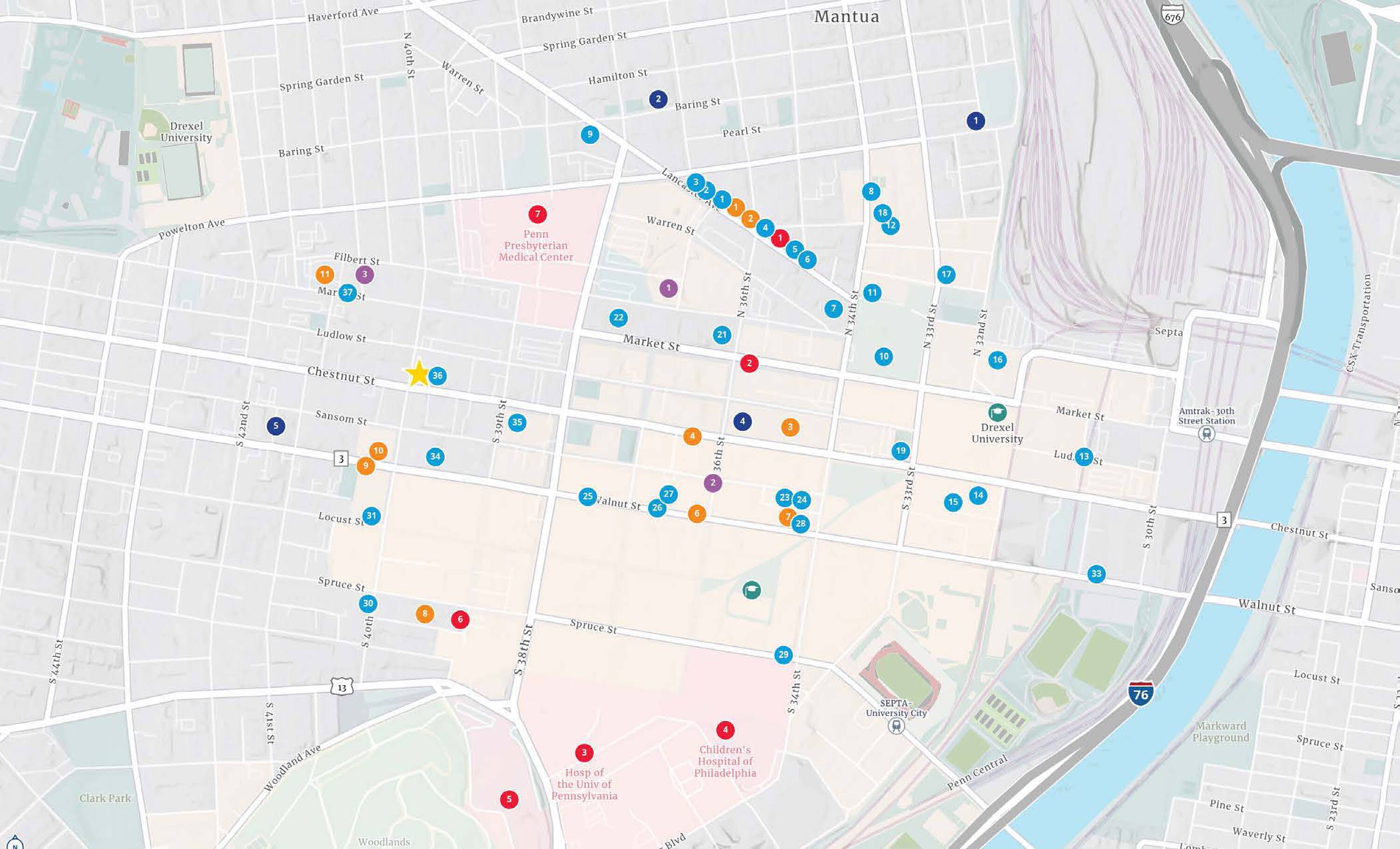
Task: Click the red marker 5 near Woodlands
Action: click(509, 800)
